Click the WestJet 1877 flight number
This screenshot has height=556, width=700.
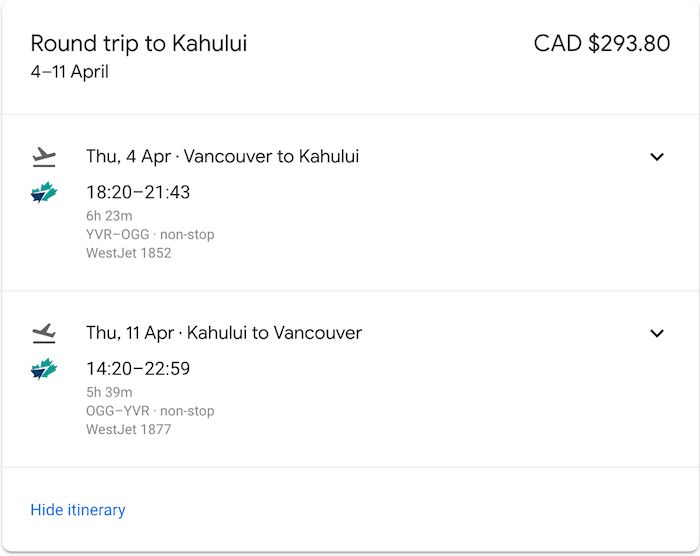point(129,430)
